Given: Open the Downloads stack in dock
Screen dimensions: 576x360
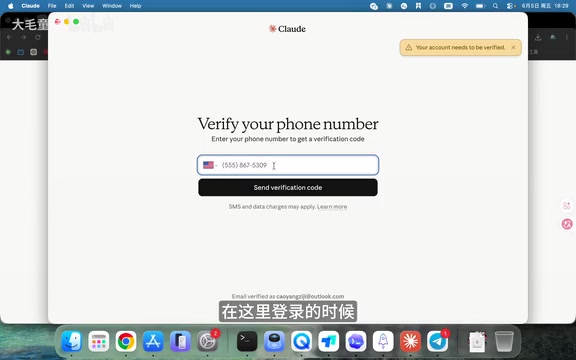Looking at the screenshot, I should (477, 341).
